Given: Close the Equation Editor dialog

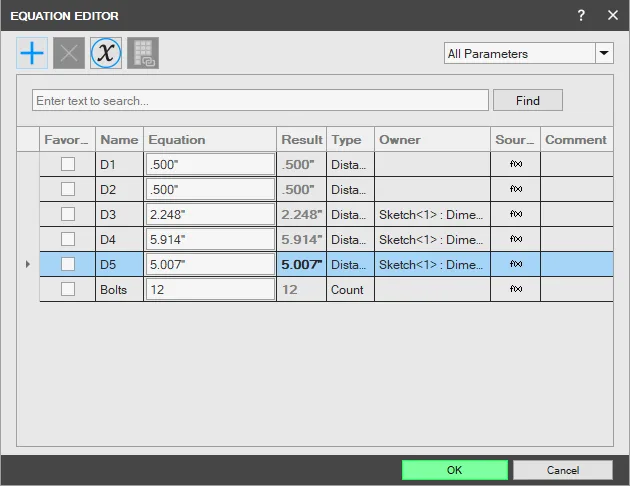Looking at the screenshot, I should pyautogui.click(x=613, y=16).
